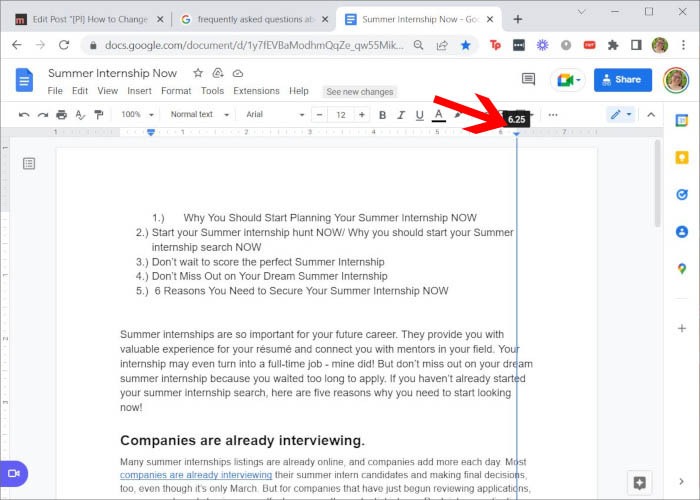Click the Get add-ons plus icon
The width and height of the screenshot is (700, 500).
pyautogui.click(x=682, y=329)
